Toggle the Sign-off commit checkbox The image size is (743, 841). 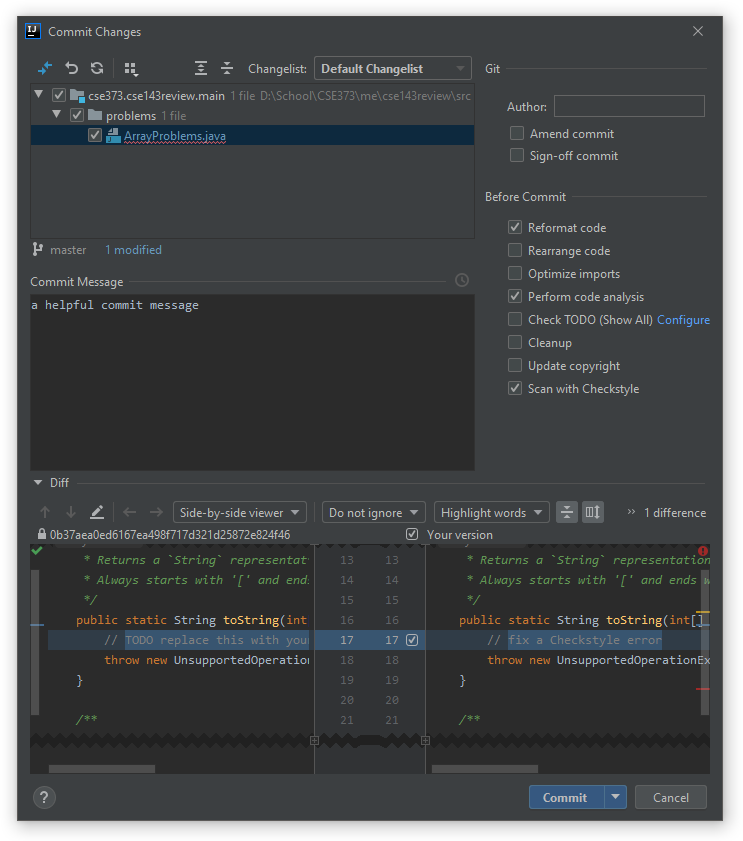pyautogui.click(x=517, y=155)
